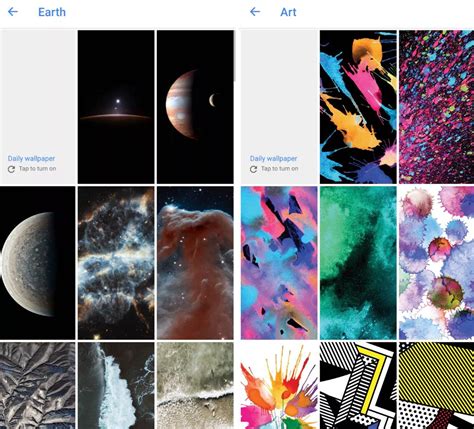This screenshot has width=474, height=429.
Task: Select the Jupiter and moon wallpaper
Action: pos(195,107)
